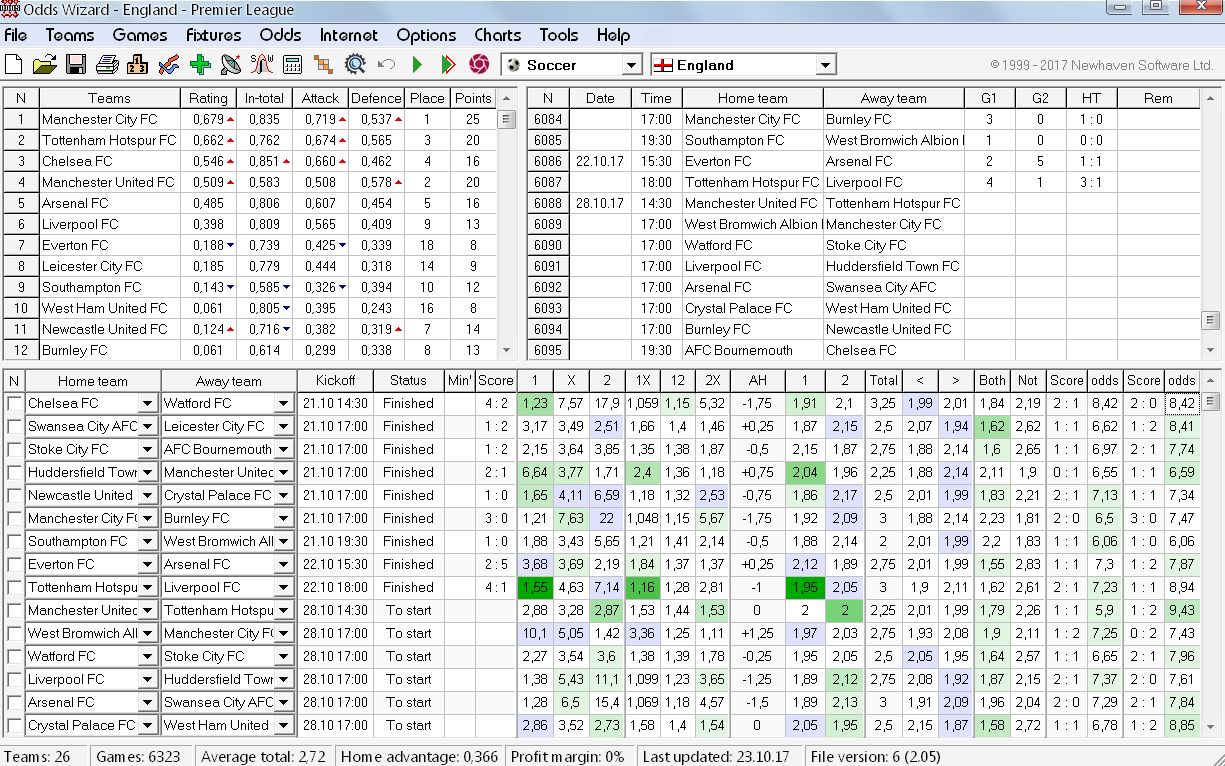Open the Help menu
The width and height of the screenshot is (1225, 766).
pos(613,35)
